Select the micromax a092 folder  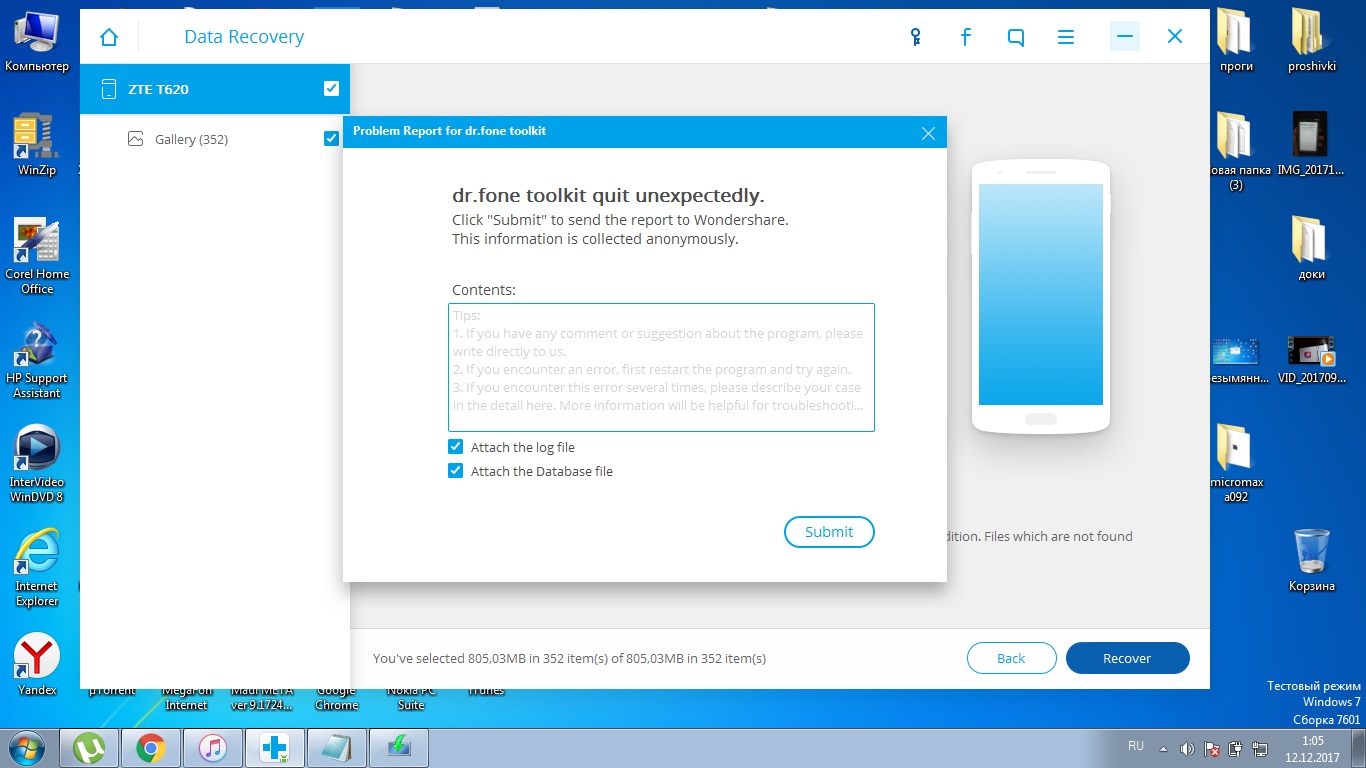pos(1236,462)
